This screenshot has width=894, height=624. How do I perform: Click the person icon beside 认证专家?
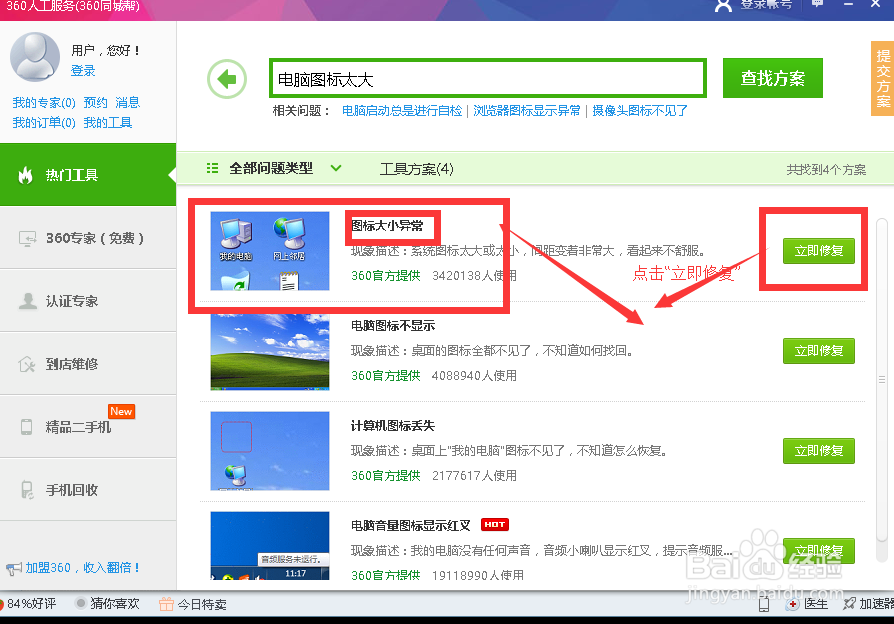[x=27, y=301]
